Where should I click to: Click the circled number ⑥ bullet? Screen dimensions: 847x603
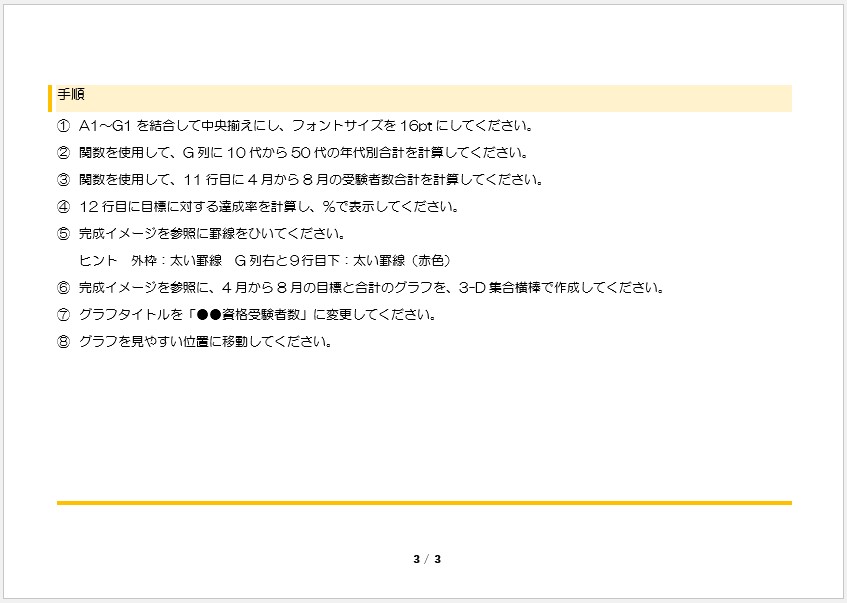click(64, 288)
